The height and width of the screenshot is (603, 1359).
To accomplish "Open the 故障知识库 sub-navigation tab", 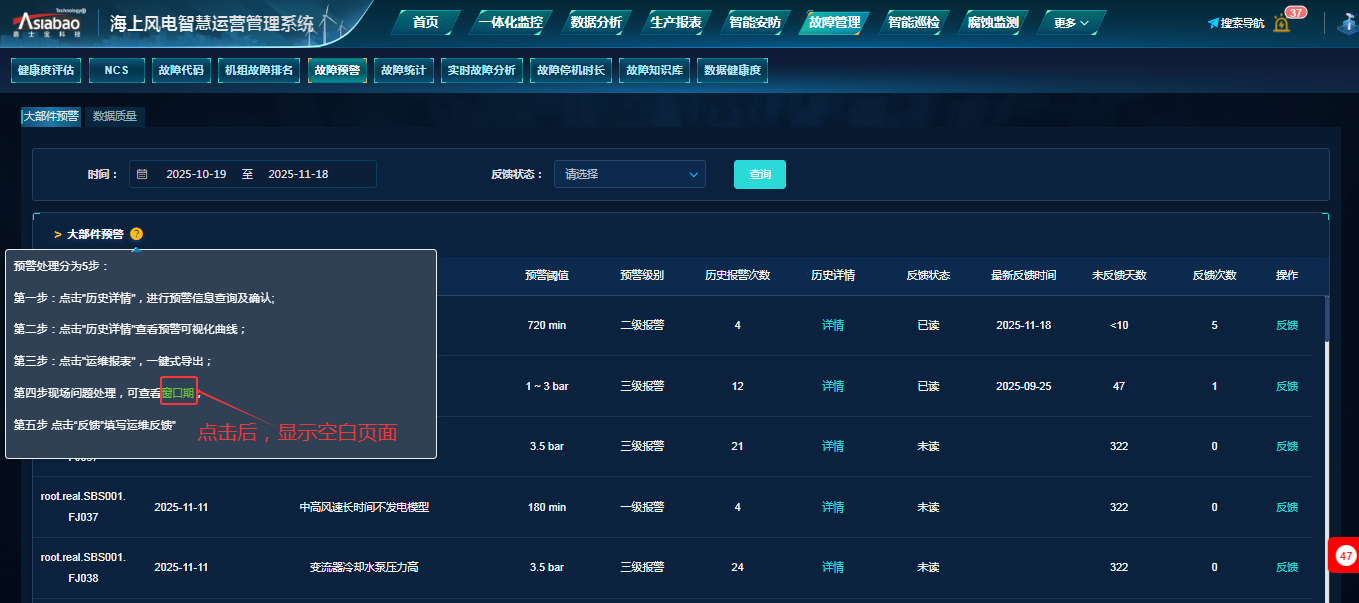I will (x=653, y=70).
